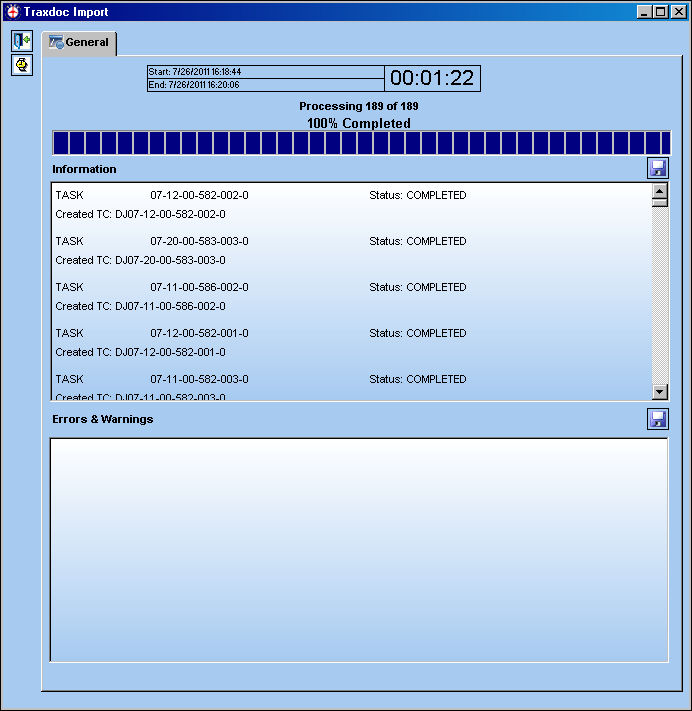The width and height of the screenshot is (692, 711).
Task: Click the exit door icon
Action: coord(22,41)
